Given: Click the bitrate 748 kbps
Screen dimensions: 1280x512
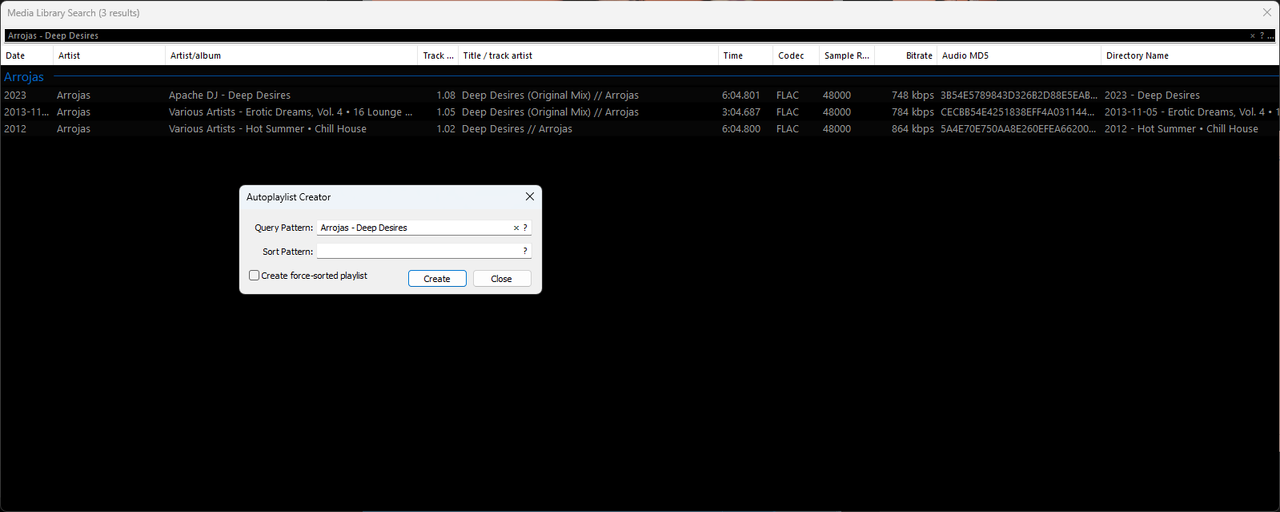Looking at the screenshot, I should click(x=913, y=95).
